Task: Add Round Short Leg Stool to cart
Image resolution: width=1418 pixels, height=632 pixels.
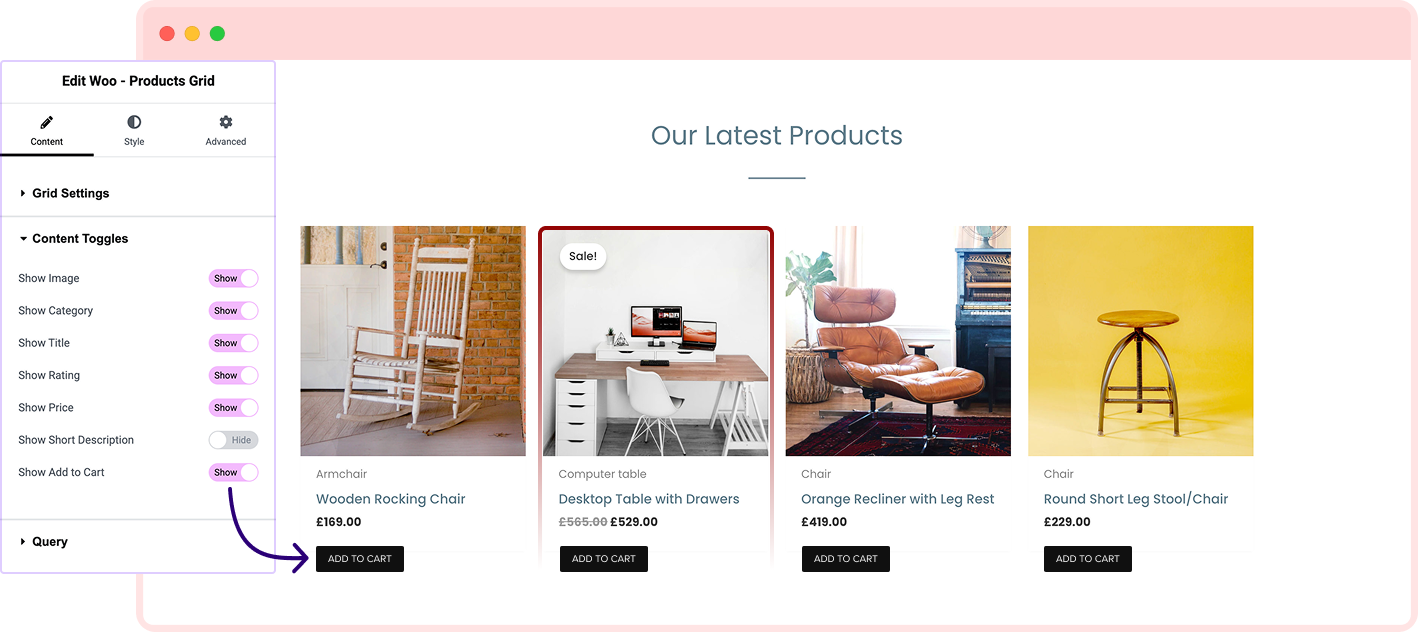Action: point(1088,559)
